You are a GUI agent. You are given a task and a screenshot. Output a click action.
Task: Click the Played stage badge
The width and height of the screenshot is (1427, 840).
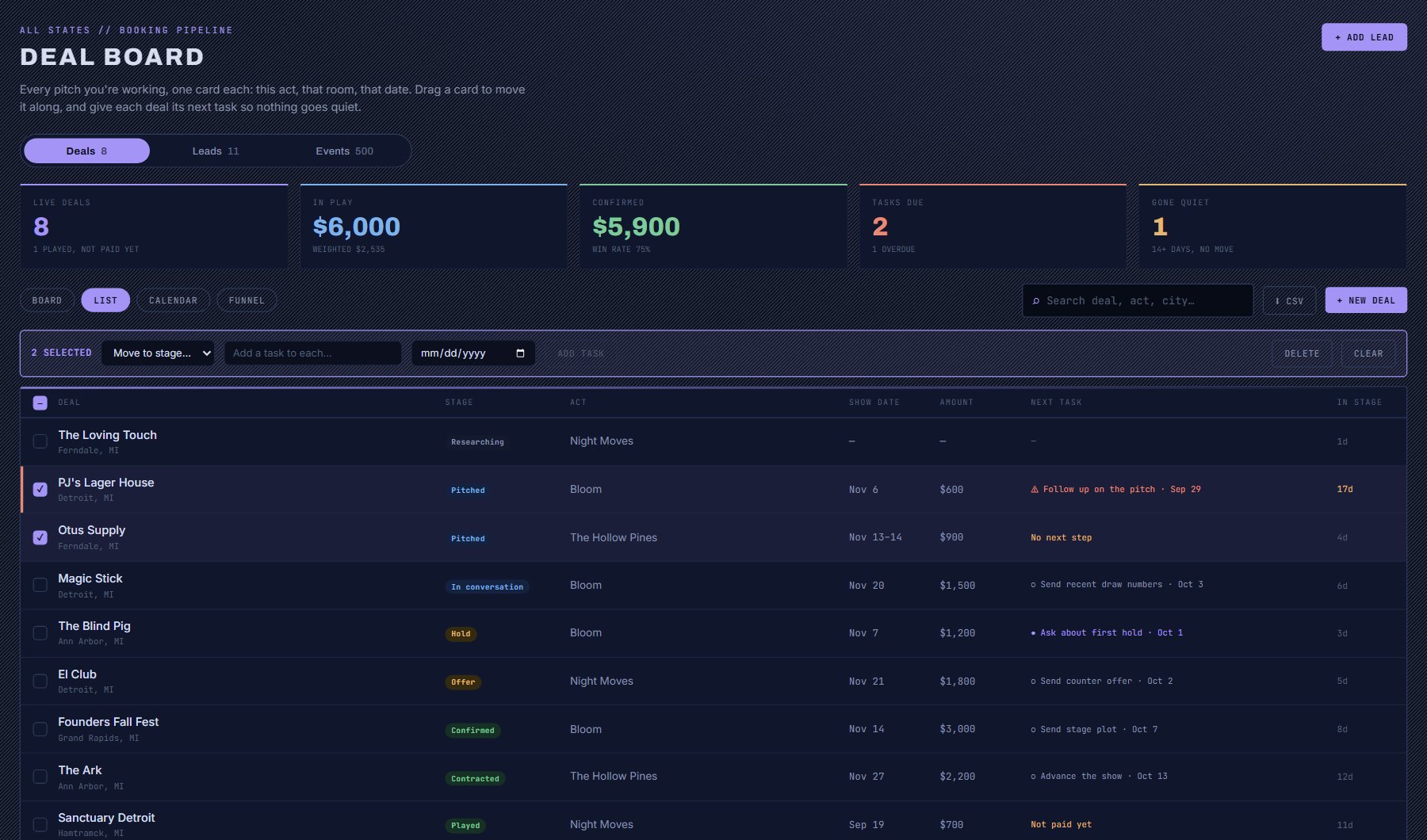coord(465,826)
